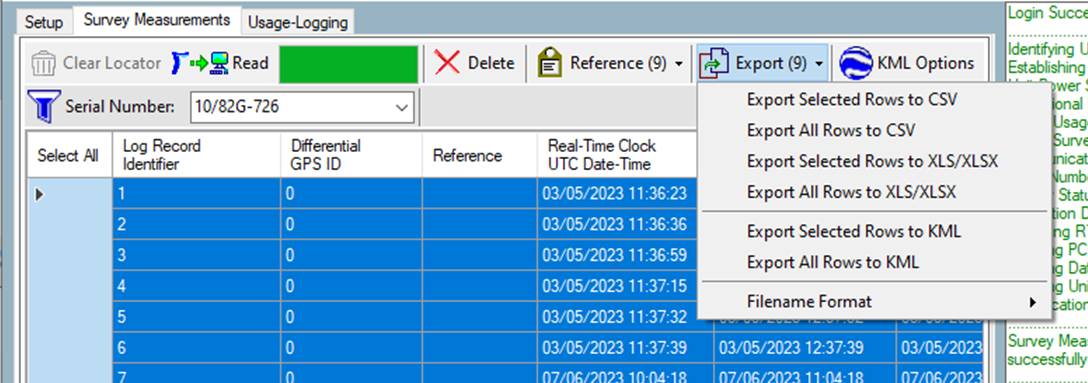Select log record identifier cell 4
Viewport: 1088px width, 383px height.
pyautogui.click(x=196, y=285)
